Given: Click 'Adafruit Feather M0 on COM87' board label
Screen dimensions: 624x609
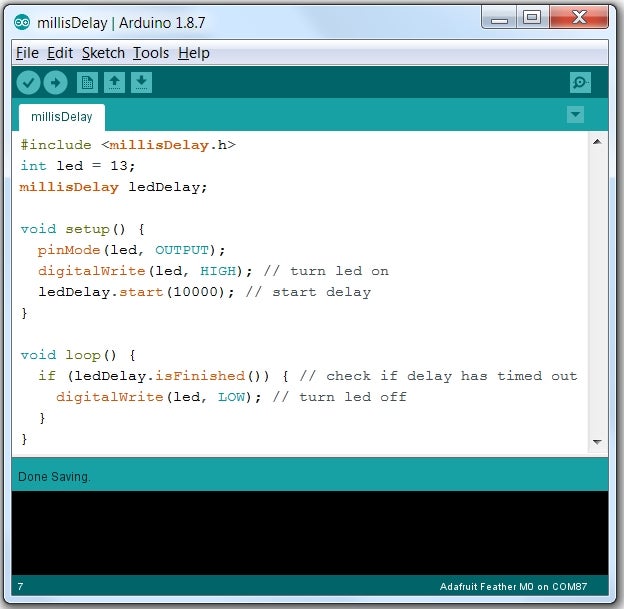Looking at the screenshot, I should (x=513, y=586).
